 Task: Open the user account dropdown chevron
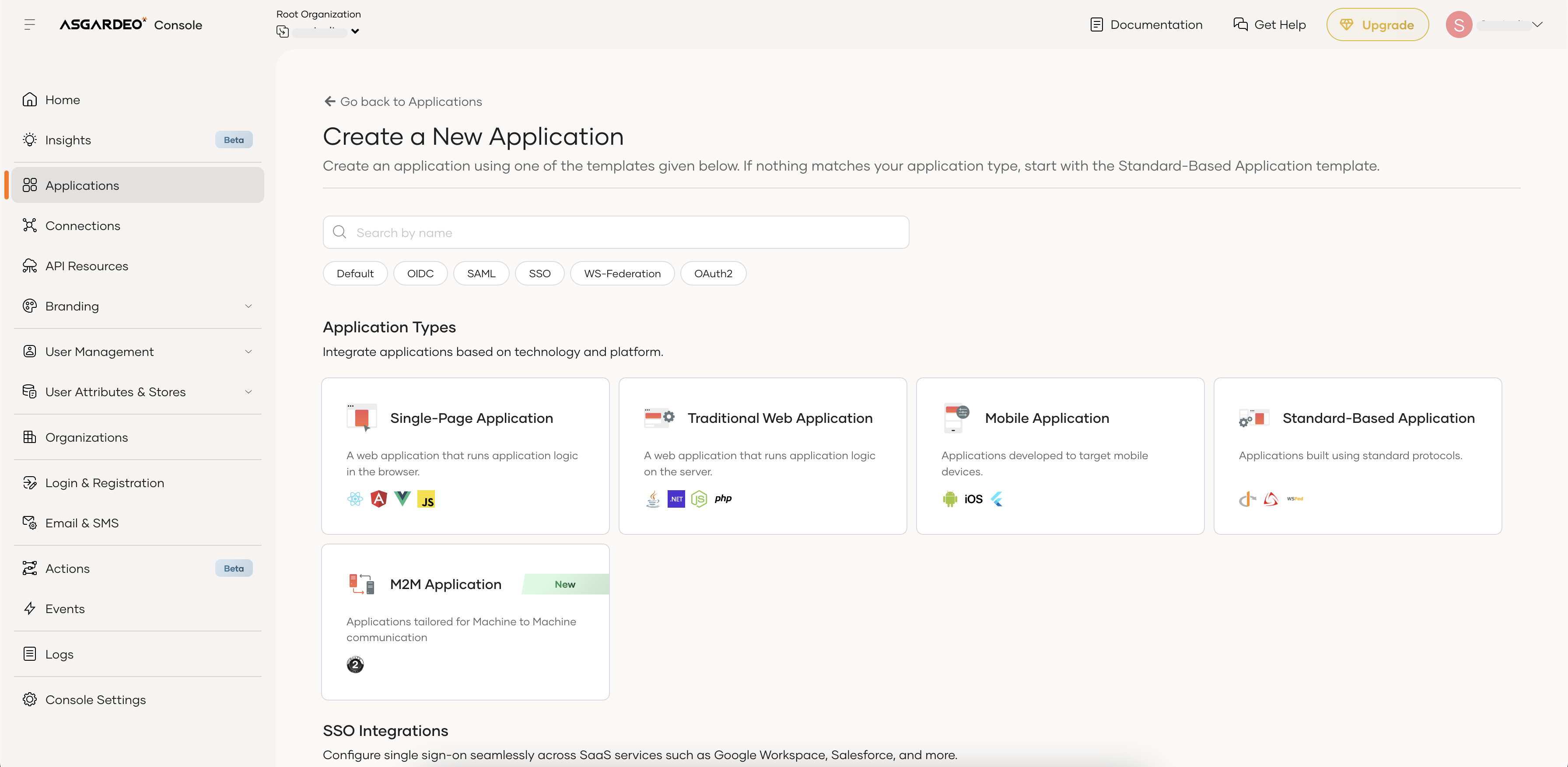pos(1537,25)
